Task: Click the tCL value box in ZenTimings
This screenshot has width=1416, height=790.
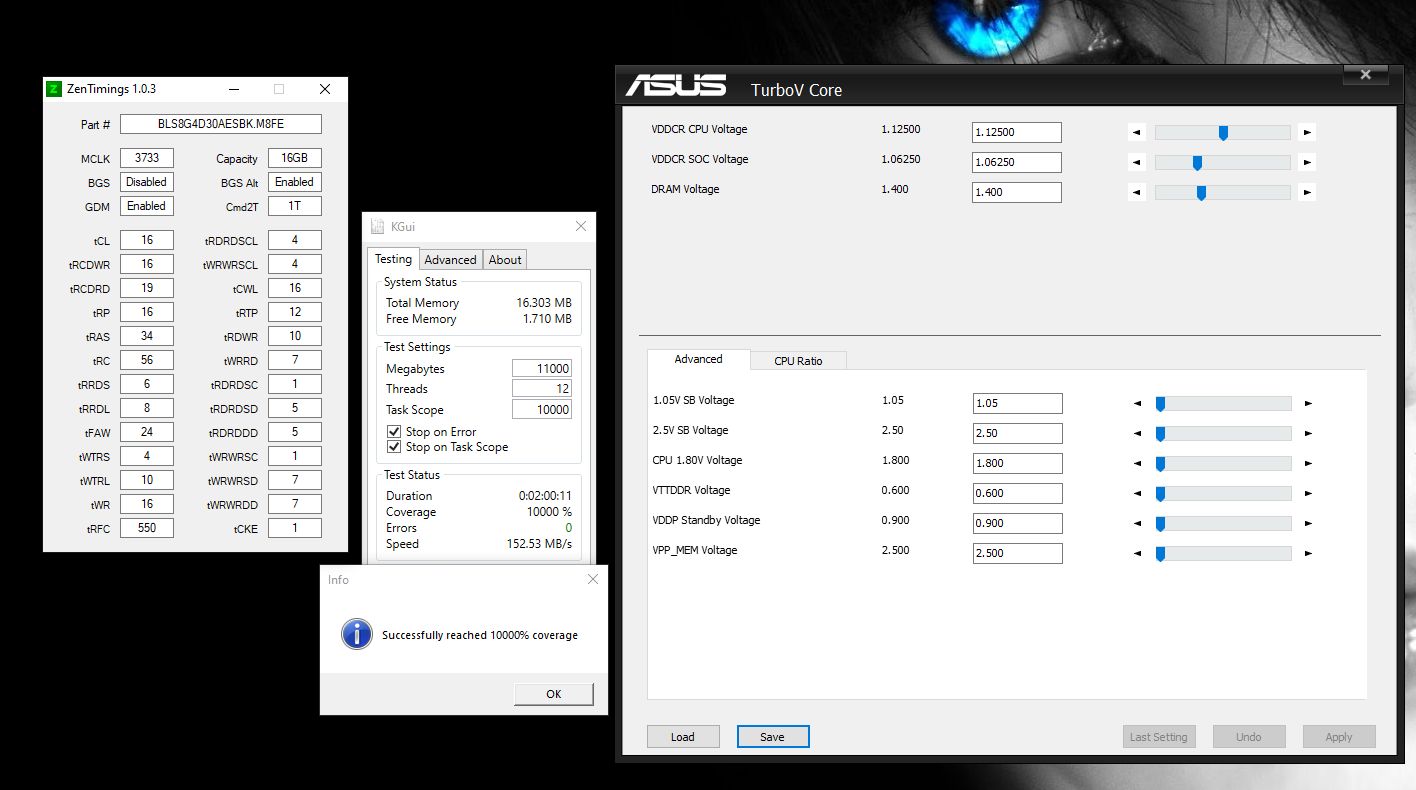Action: tap(147, 240)
